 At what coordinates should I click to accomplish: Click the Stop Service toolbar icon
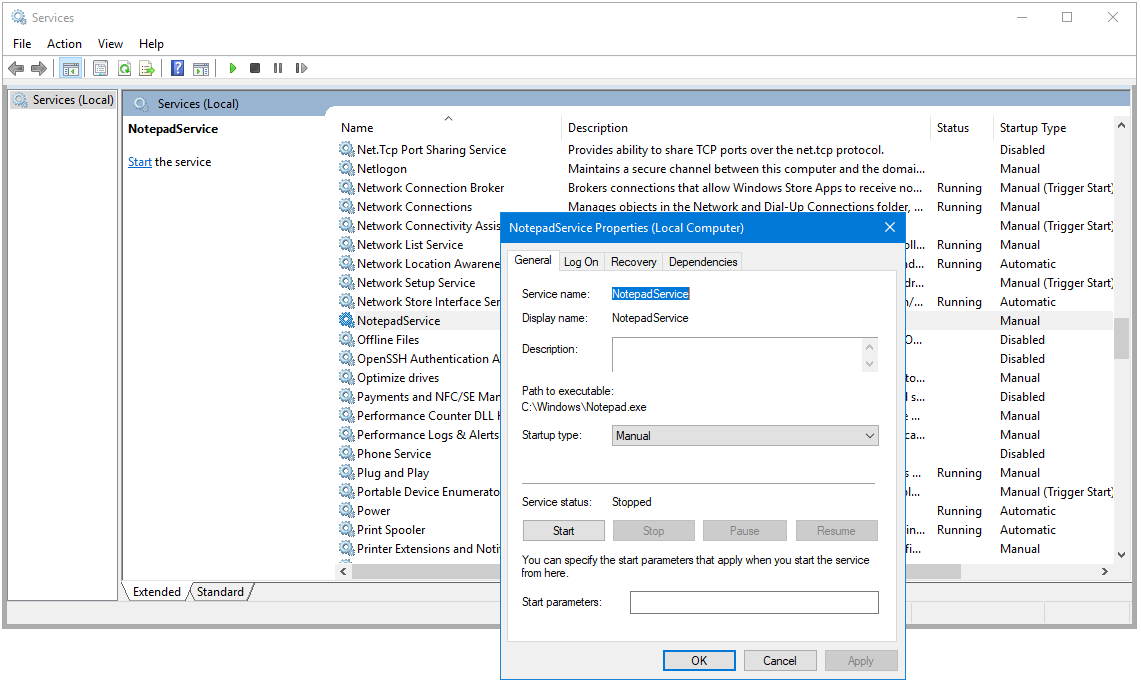[255, 68]
